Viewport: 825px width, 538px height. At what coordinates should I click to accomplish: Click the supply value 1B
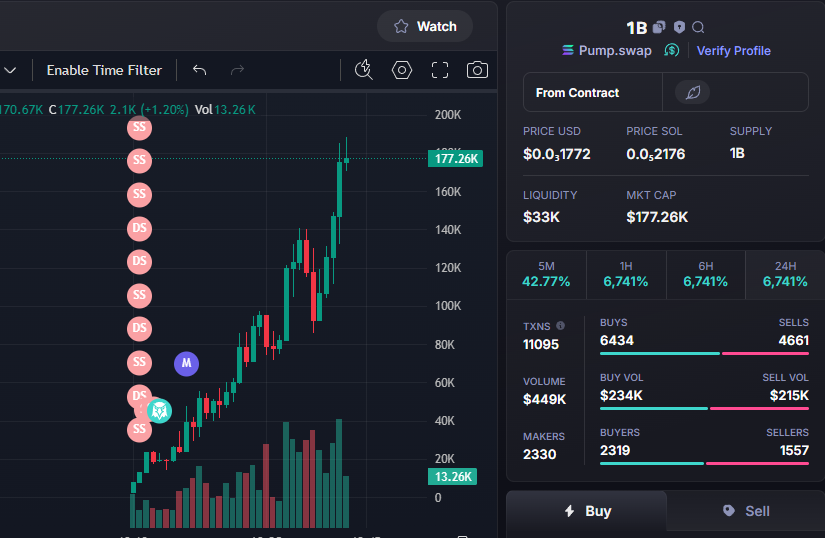737,153
